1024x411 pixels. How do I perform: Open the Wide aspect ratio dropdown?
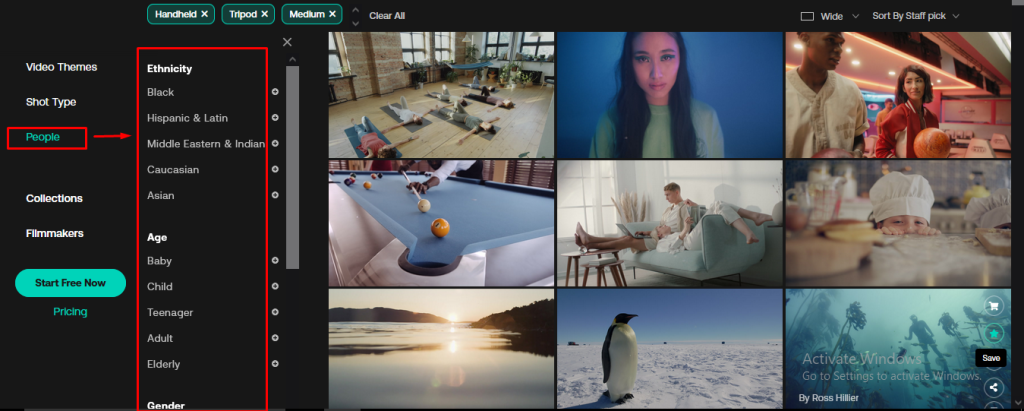830,16
